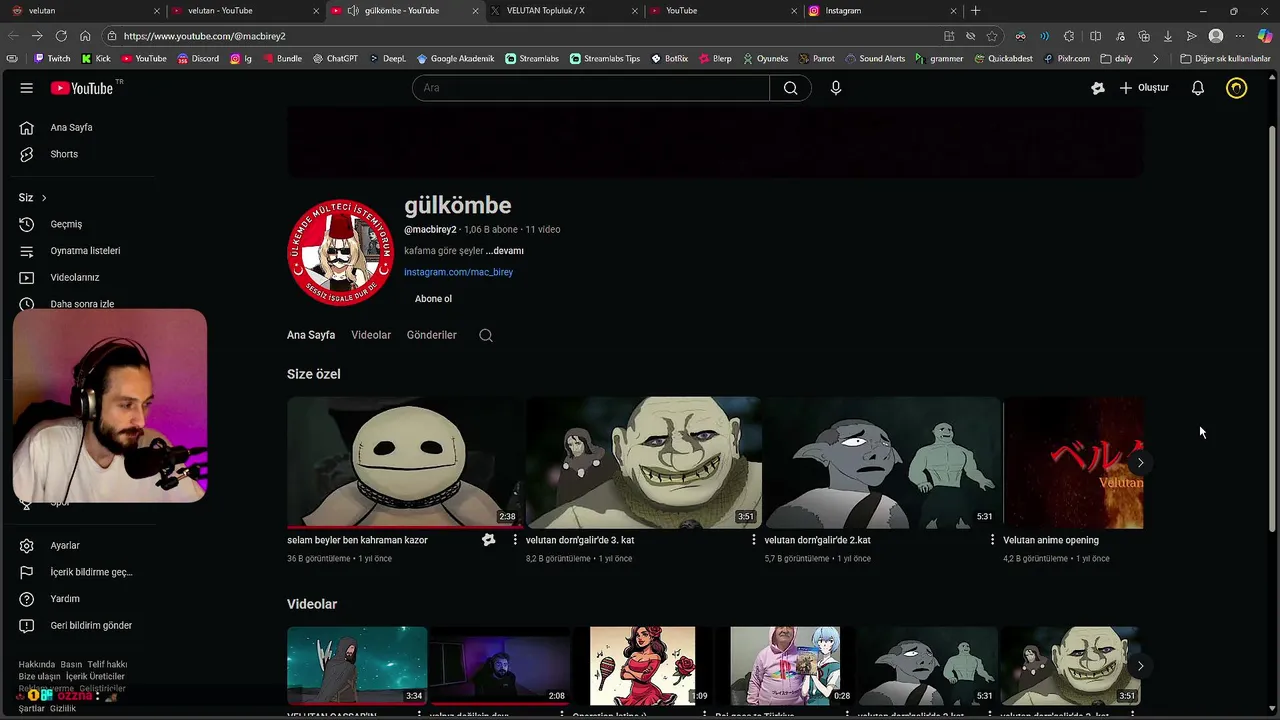This screenshot has width=1280, height=720.
Task: Click the search magnifier button
Action: [x=790, y=88]
